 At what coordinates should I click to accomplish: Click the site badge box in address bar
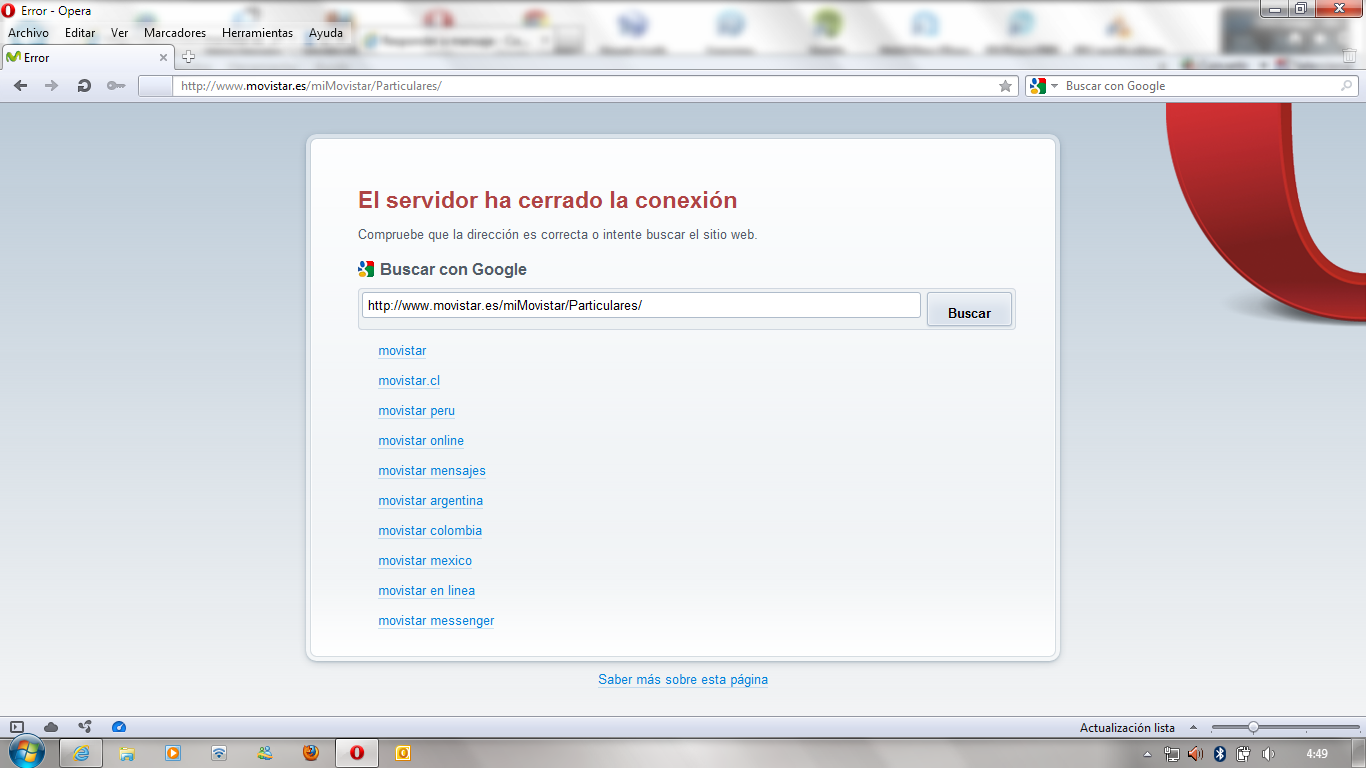(155, 86)
